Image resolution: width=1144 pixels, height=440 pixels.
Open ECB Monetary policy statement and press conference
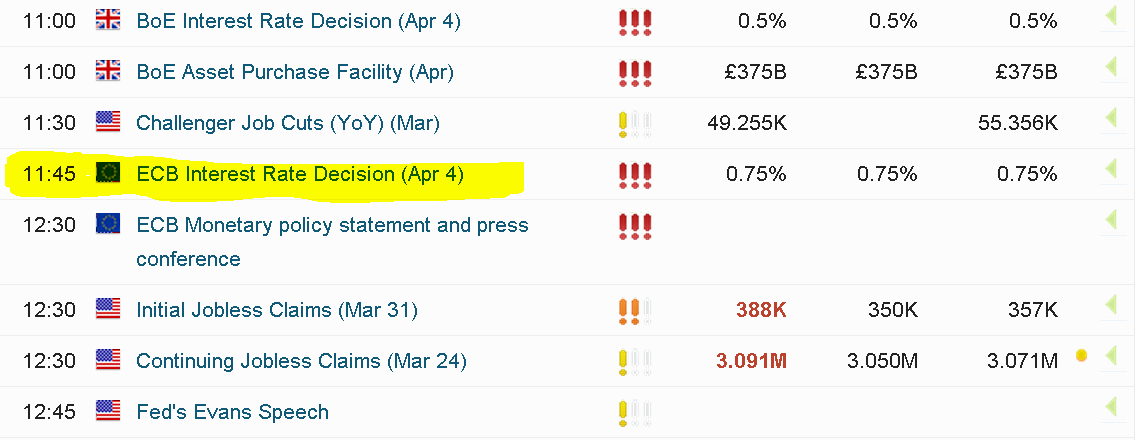(332, 242)
